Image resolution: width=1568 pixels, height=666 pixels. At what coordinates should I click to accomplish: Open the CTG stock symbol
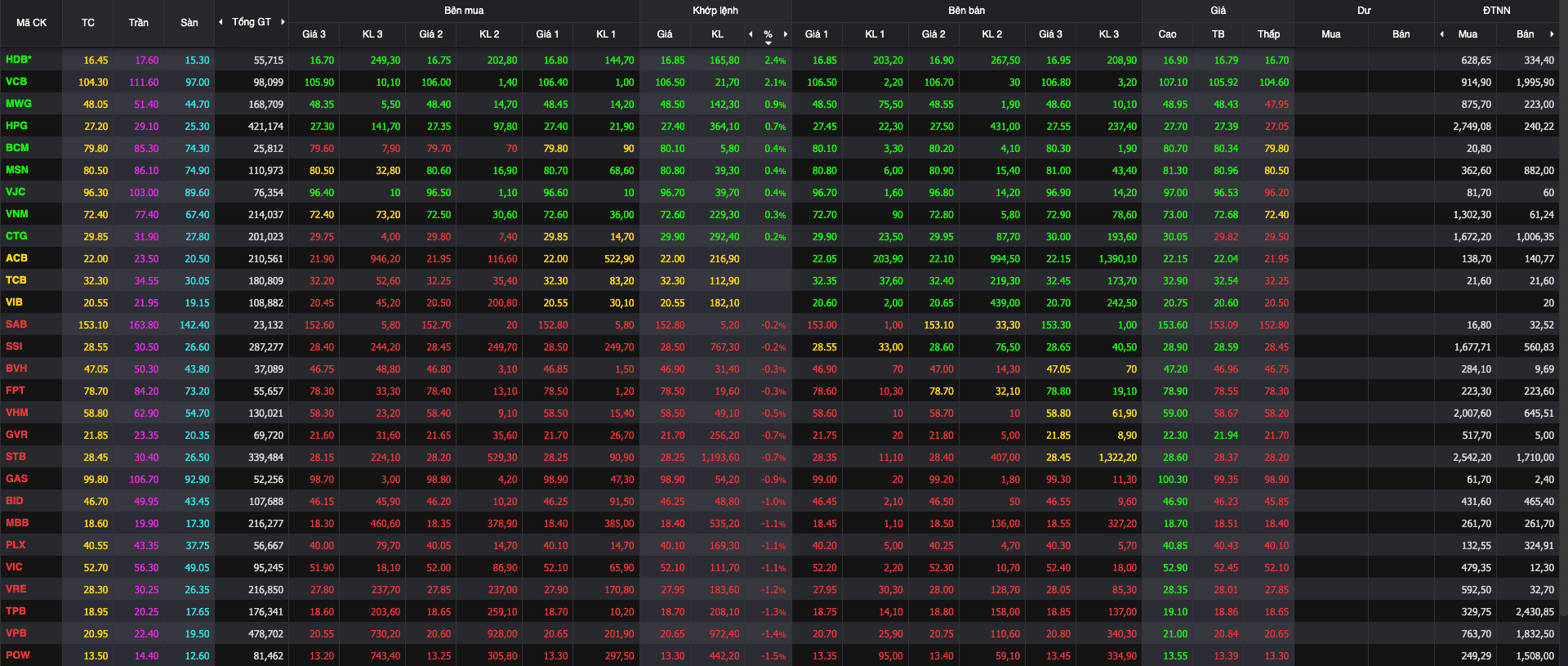[x=16, y=236]
